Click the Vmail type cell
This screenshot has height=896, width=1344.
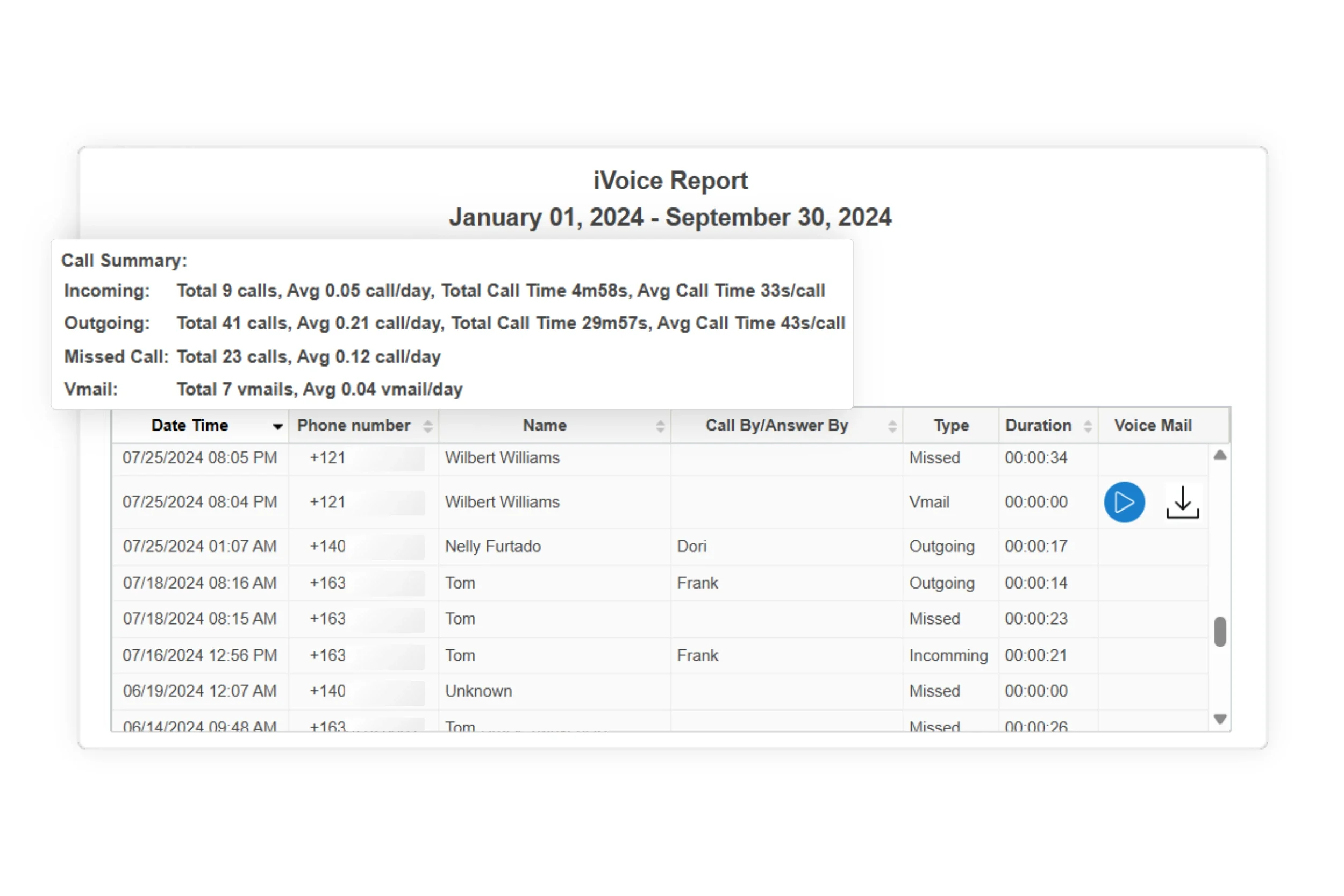pyautogui.click(x=929, y=502)
